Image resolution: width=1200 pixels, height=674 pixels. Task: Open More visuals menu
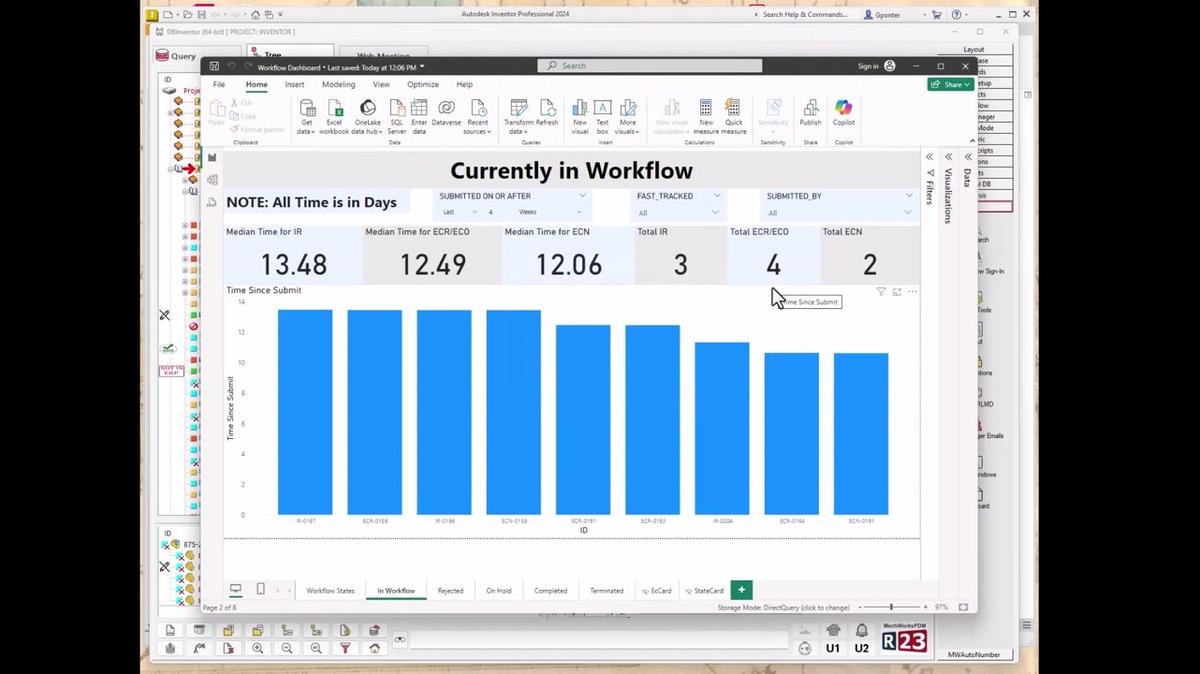[x=628, y=116]
